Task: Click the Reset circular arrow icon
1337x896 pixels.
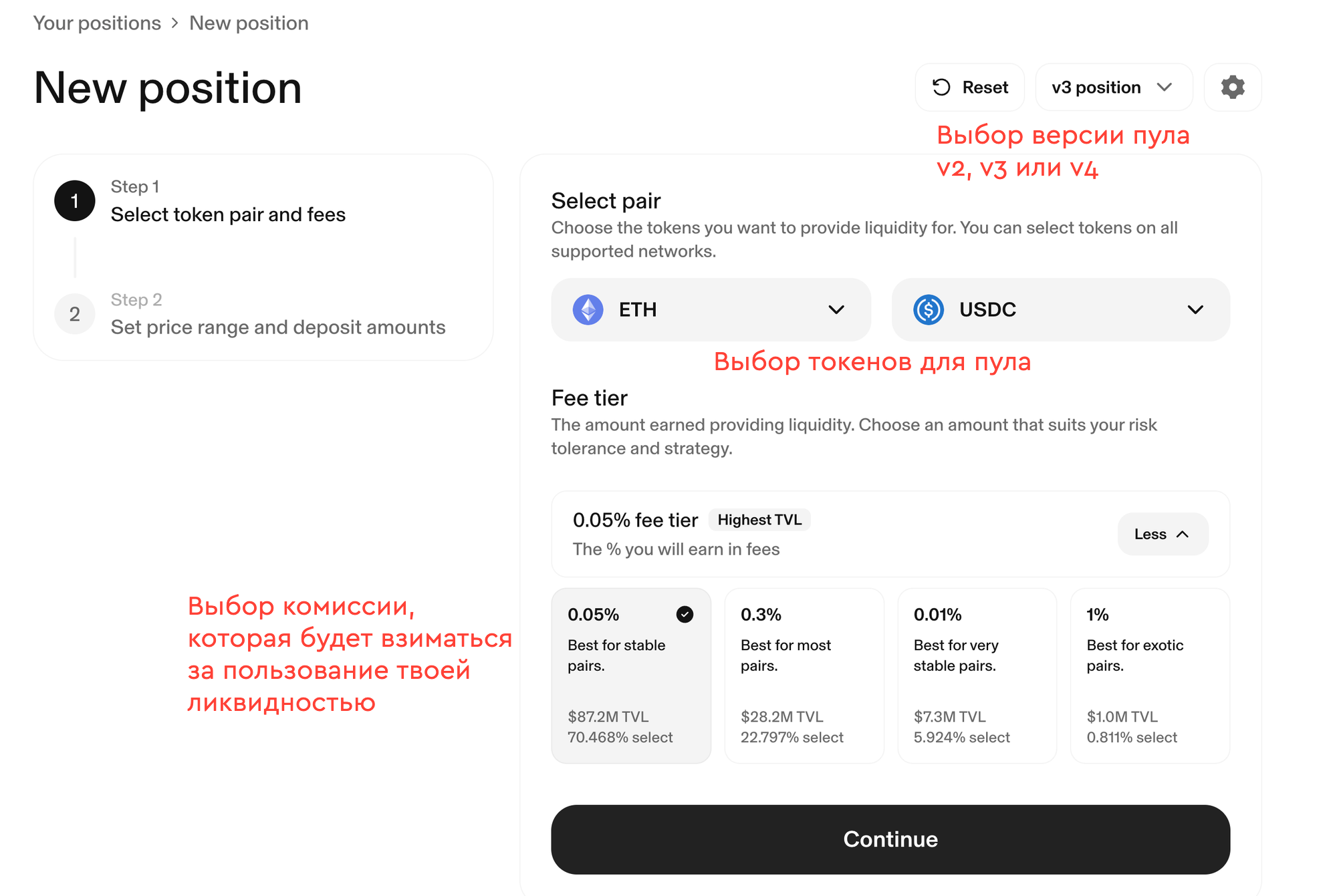Action: click(941, 88)
